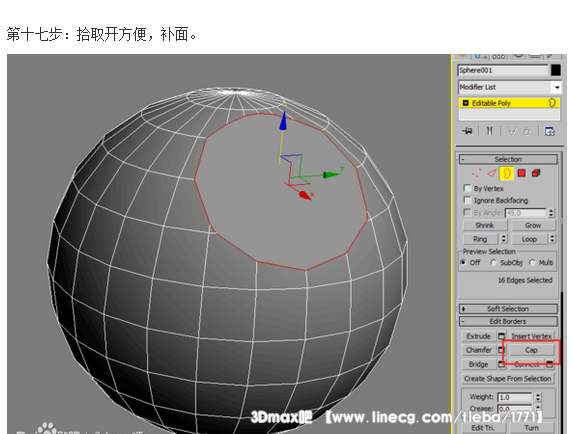Select Element sub-object level icon
Viewport: 572px width, 434px height.
[536, 173]
